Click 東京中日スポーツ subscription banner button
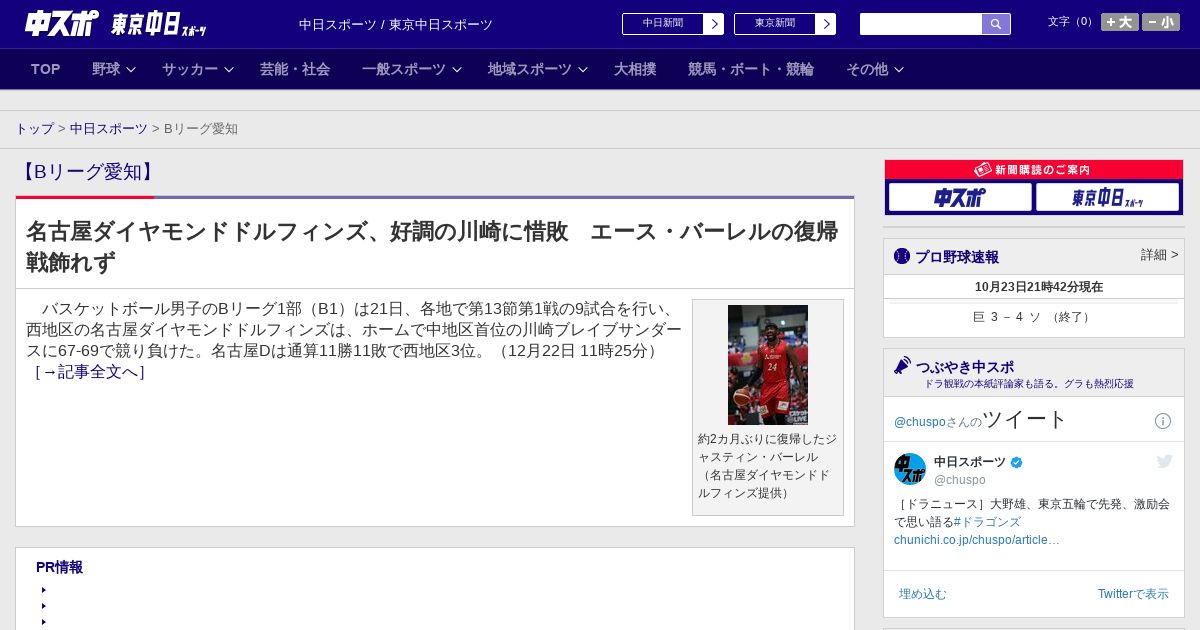The width and height of the screenshot is (1200, 630). click(x=1107, y=198)
